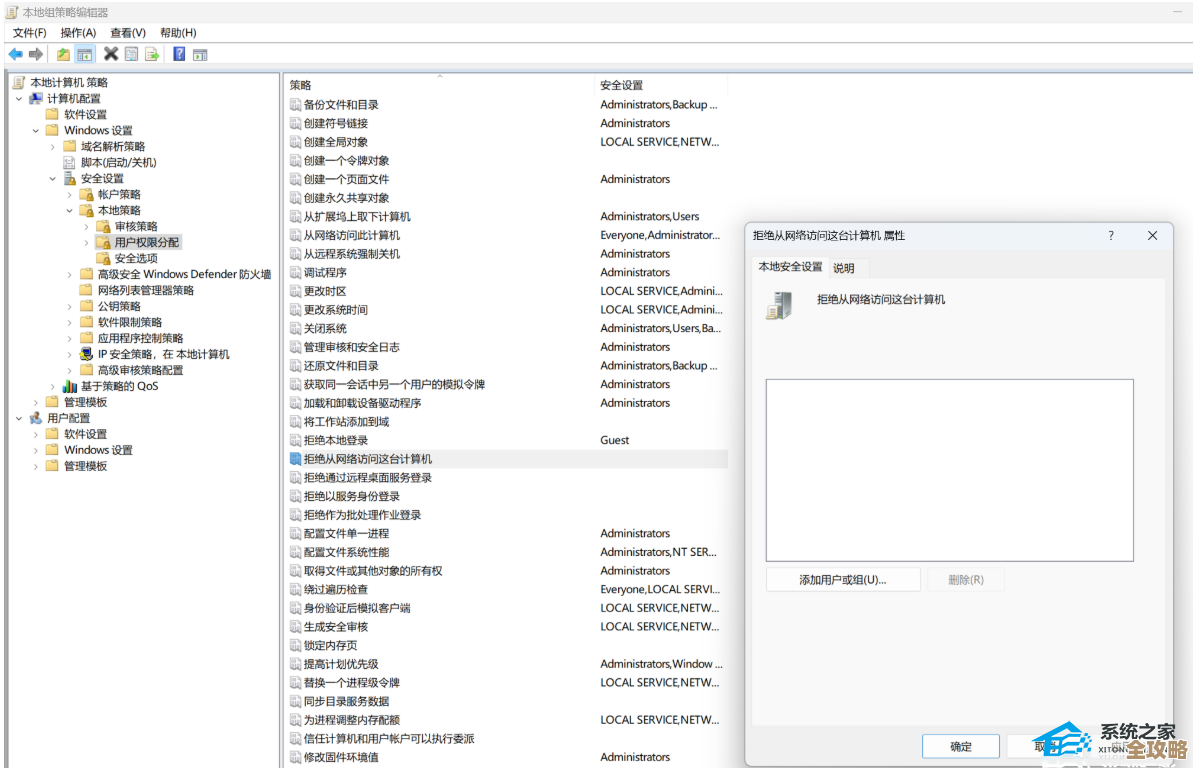
Task: Click the Delete (X) toolbar icon
Action: [110, 54]
